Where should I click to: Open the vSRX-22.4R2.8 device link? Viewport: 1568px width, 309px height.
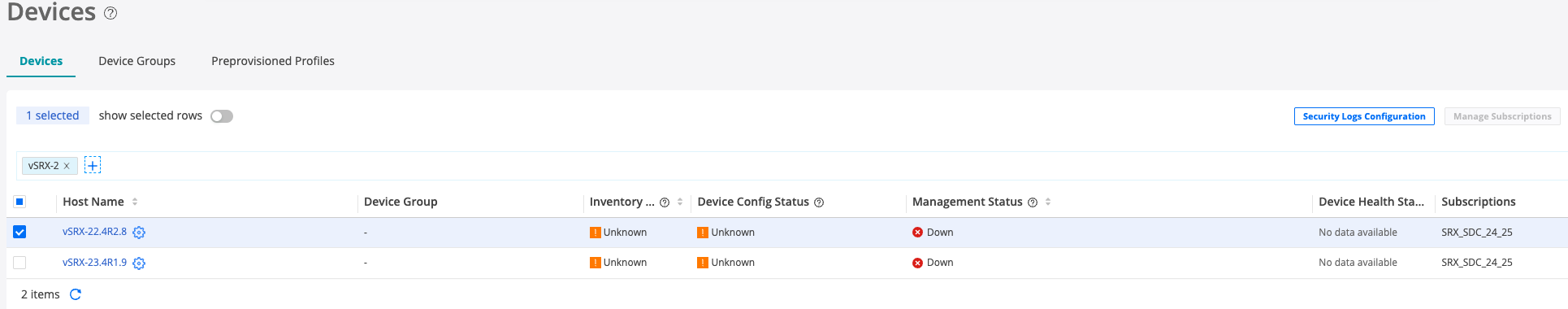coord(94,232)
